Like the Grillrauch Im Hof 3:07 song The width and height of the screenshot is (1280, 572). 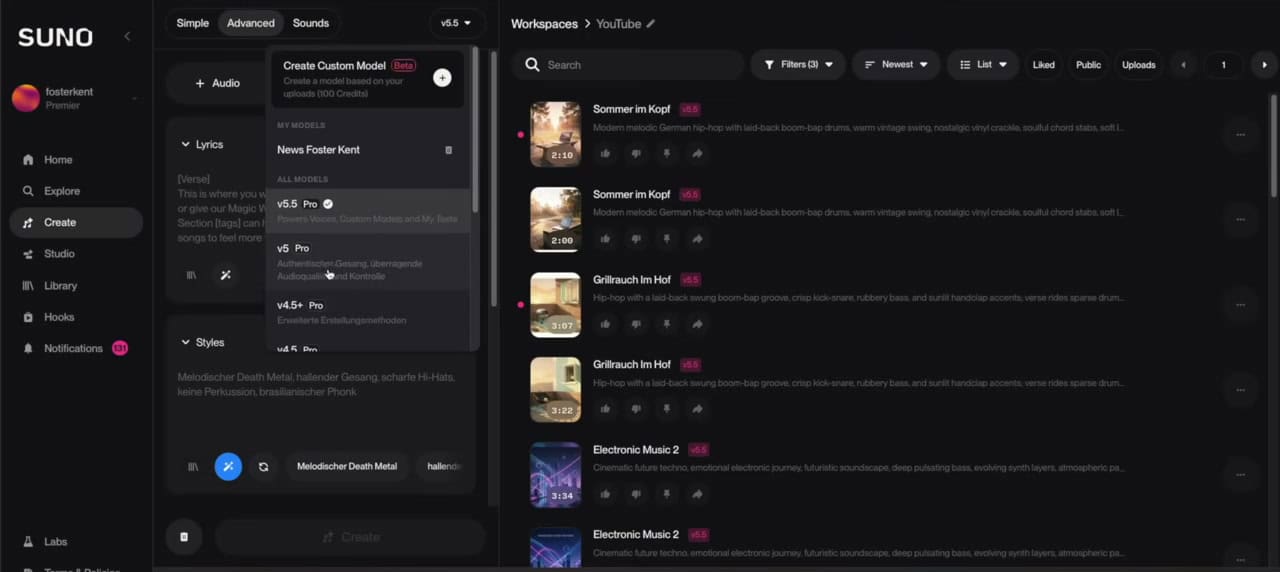point(605,324)
